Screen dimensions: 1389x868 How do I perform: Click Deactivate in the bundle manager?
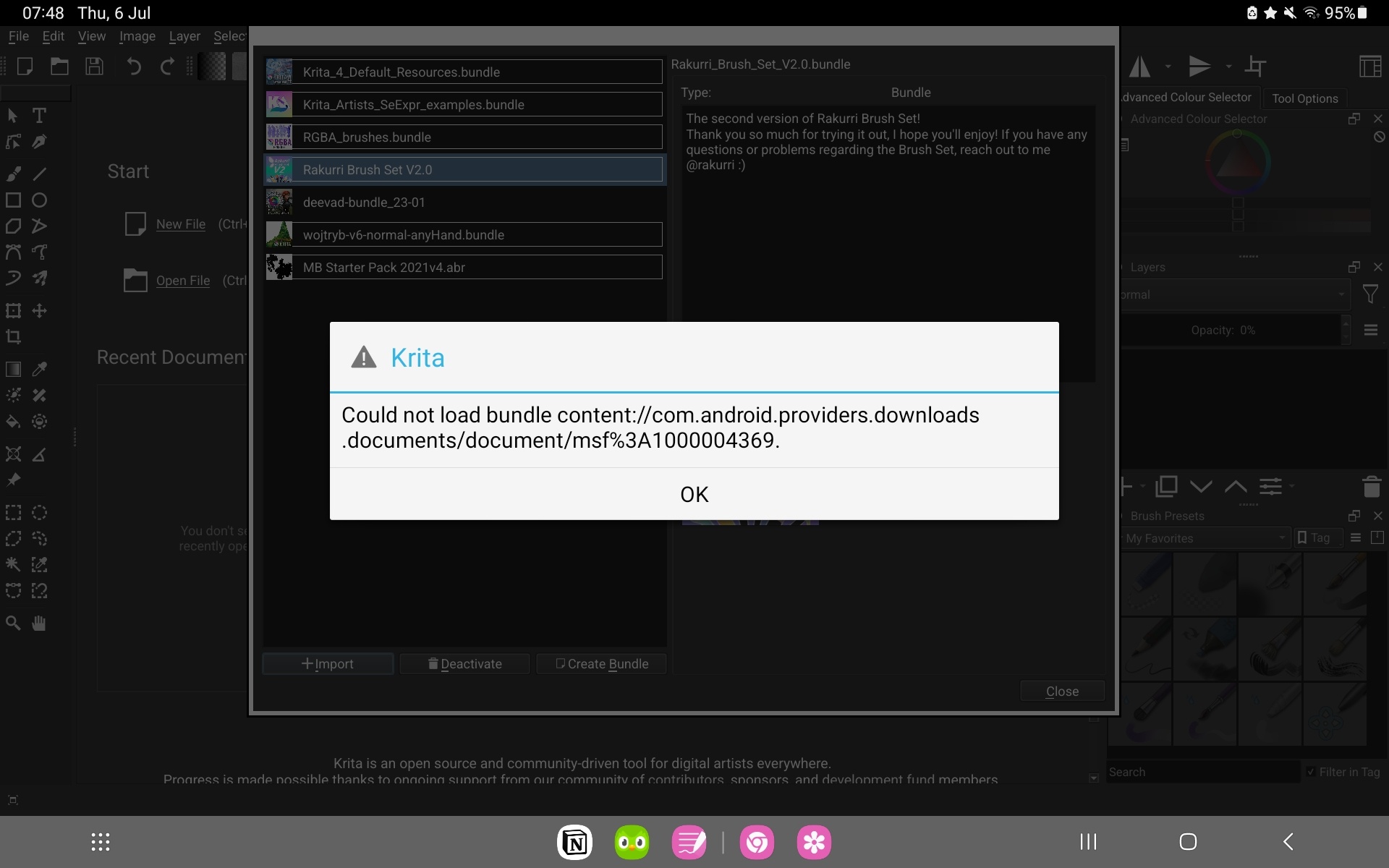point(464,664)
